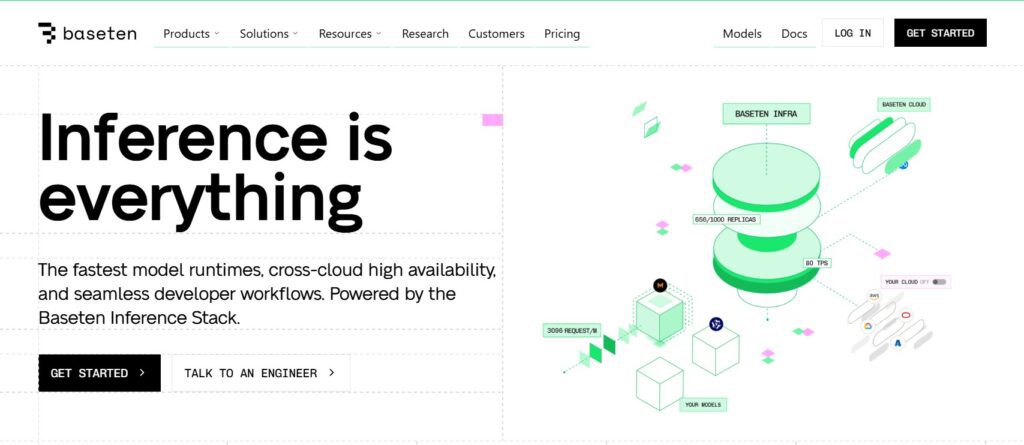Click the hero GET STARTED button
This screenshot has width=1024, height=445.
[99, 373]
